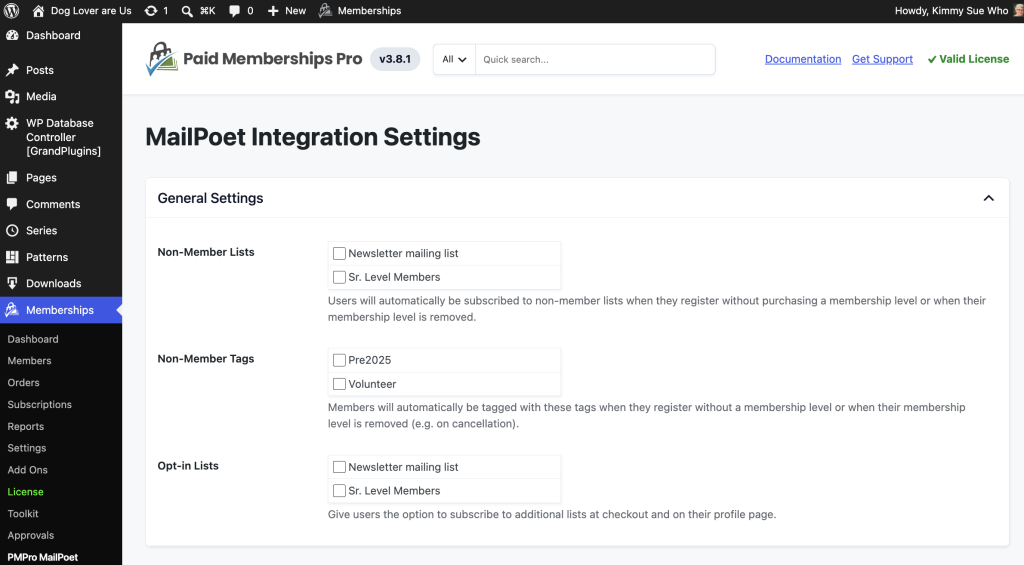Open the Documentation link
The height and width of the screenshot is (565, 1024).
click(803, 59)
